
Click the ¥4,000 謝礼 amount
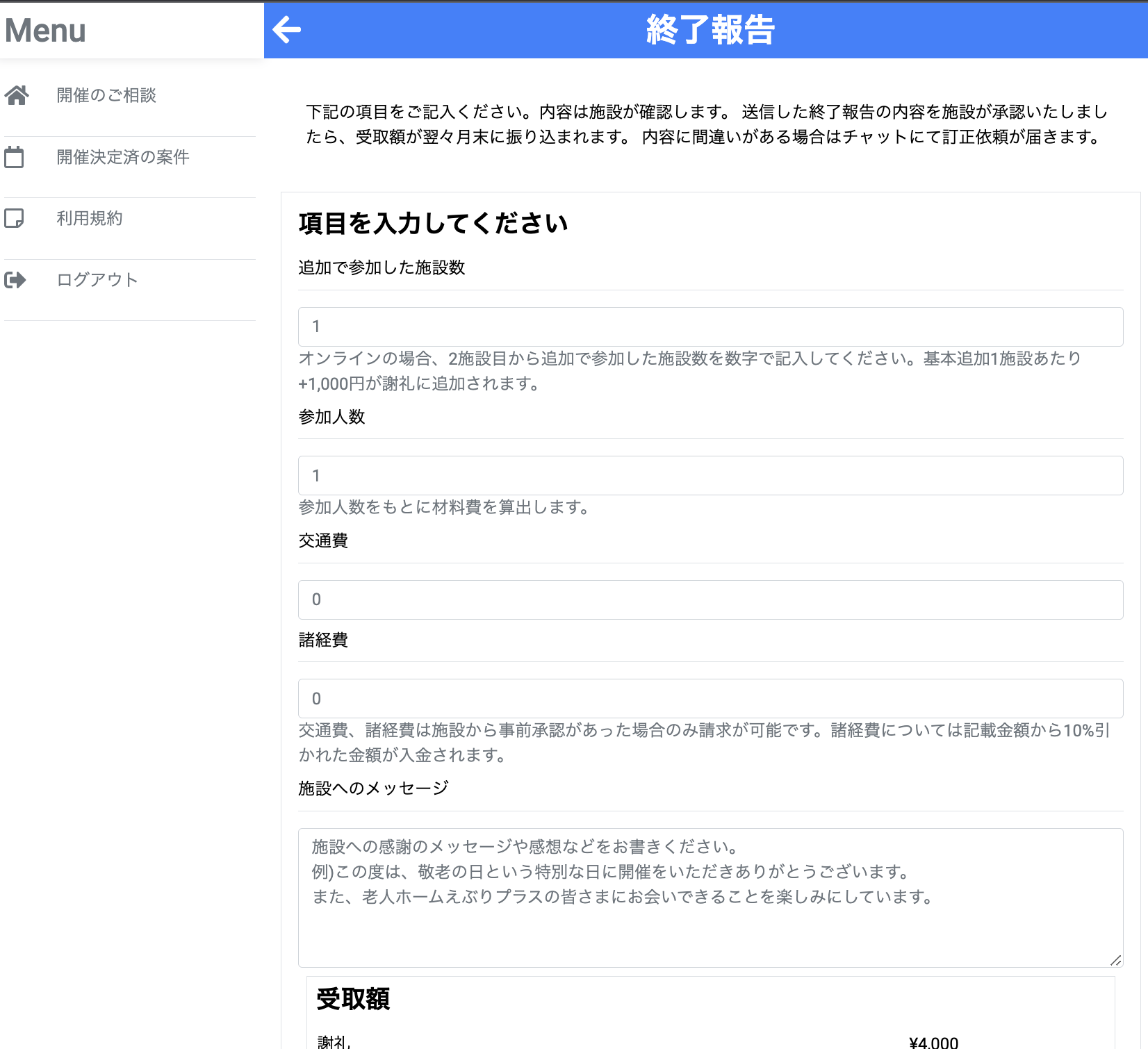933,1042
